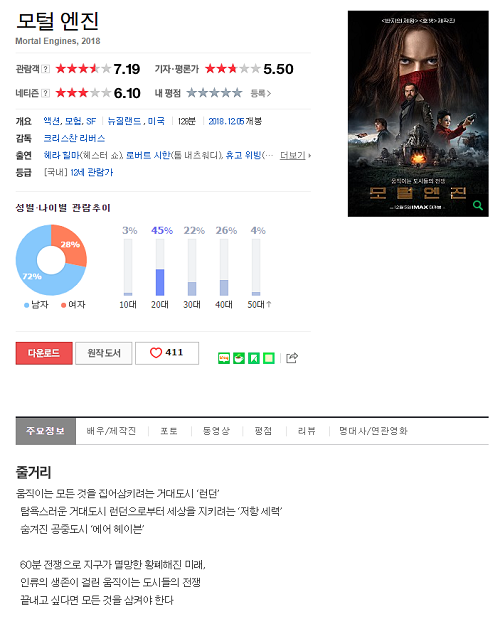Image resolution: width=500 pixels, height=619 pixels.
Task: Share the movie to Naver Blog
Action: (224, 358)
